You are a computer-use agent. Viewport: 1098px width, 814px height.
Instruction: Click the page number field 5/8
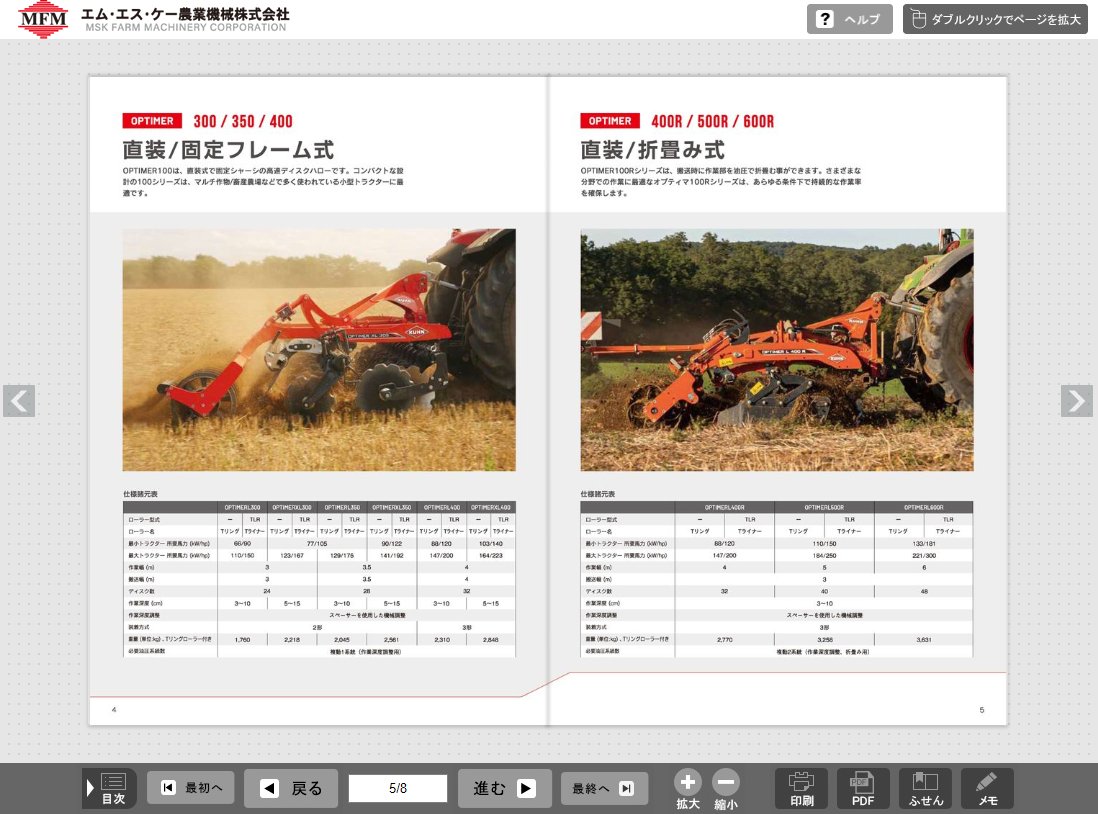click(398, 788)
